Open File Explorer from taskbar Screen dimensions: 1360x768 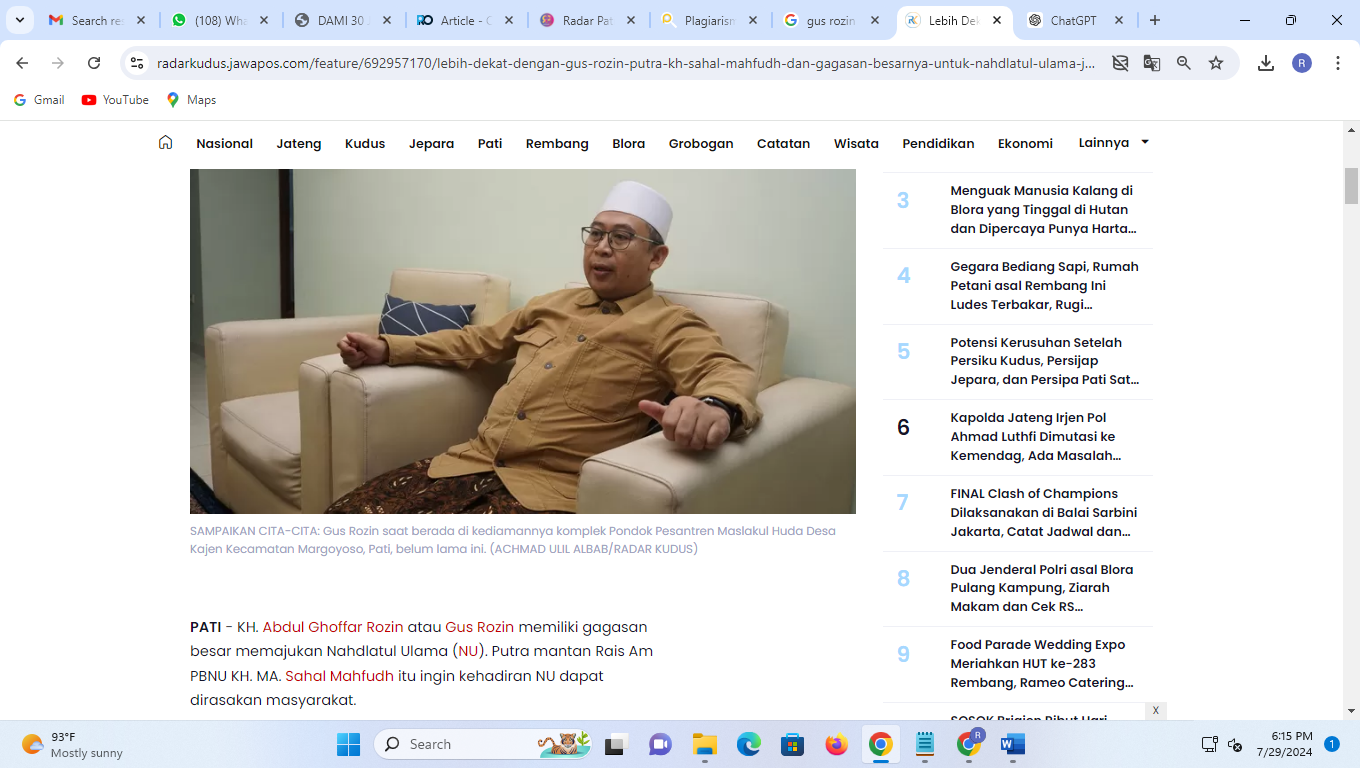(705, 744)
